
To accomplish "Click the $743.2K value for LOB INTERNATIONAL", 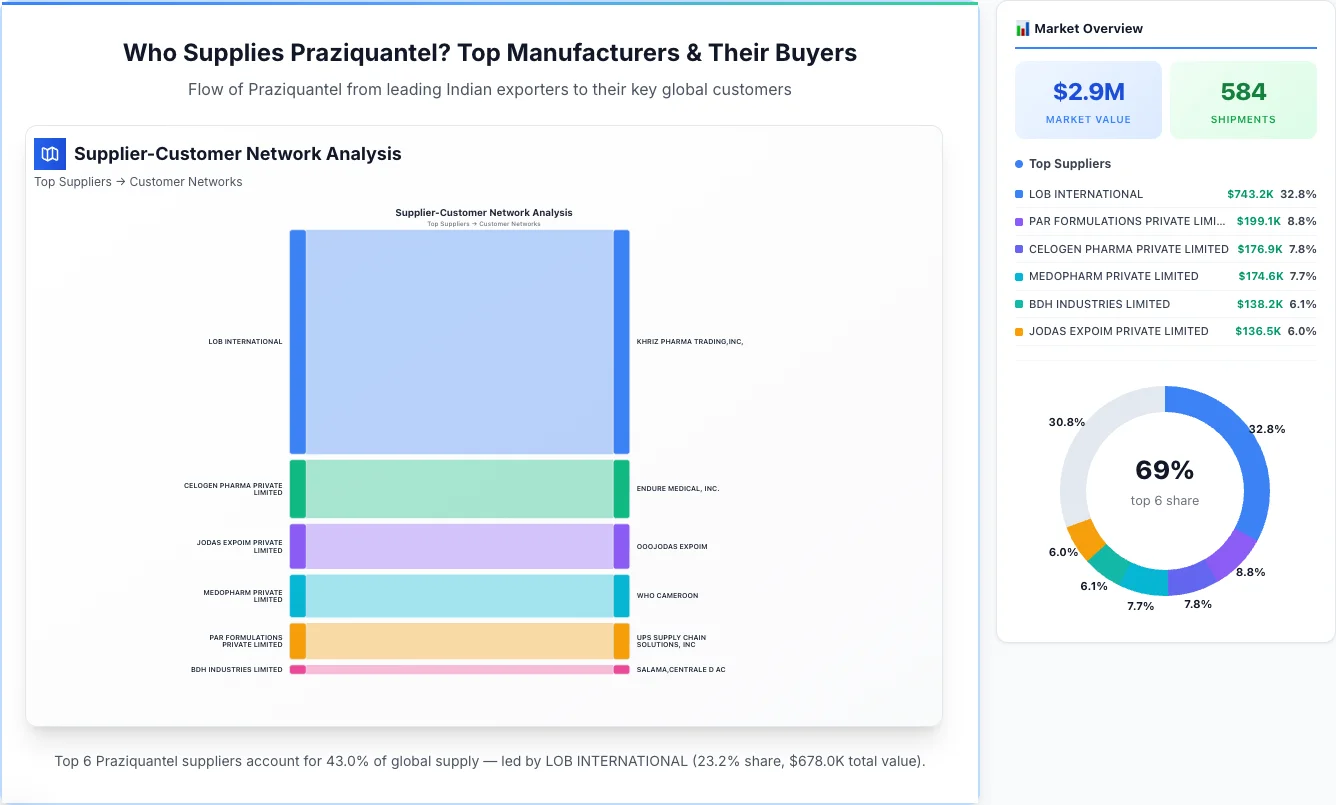I will coord(1258,194).
